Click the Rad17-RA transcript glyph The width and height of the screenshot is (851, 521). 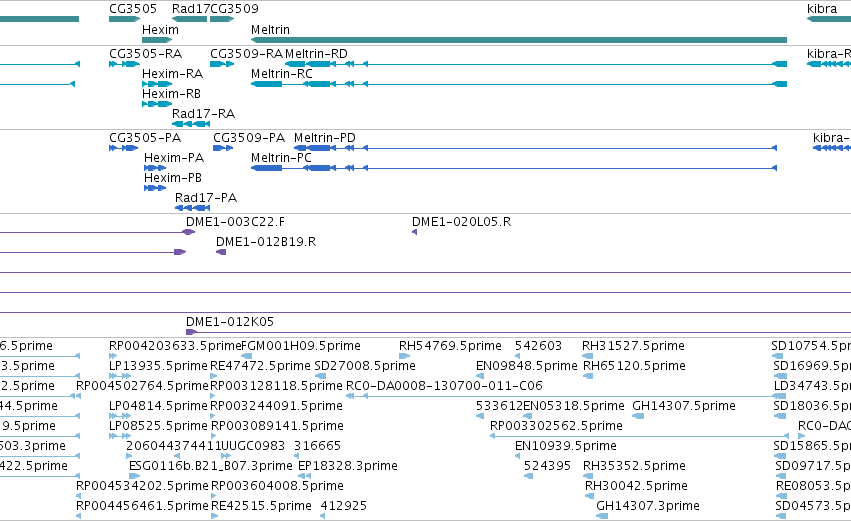(x=191, y=124)
